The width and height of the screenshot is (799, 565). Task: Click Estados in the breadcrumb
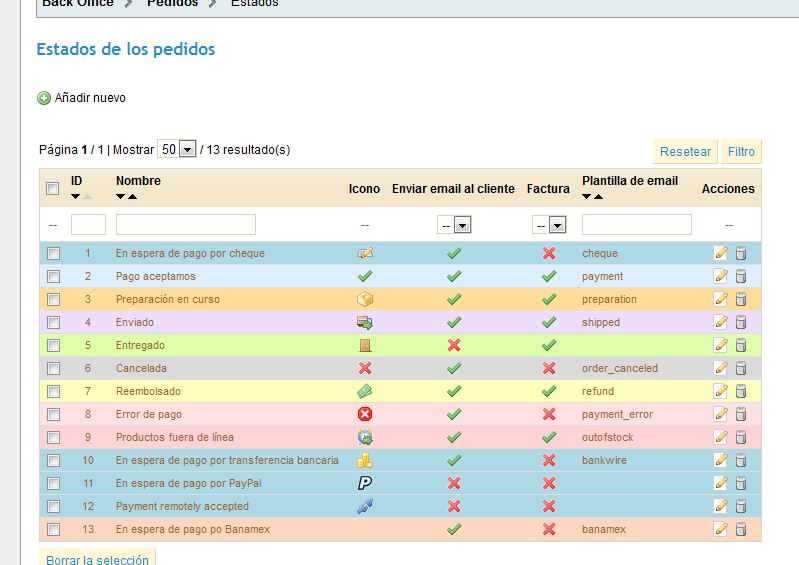[255, 3]
